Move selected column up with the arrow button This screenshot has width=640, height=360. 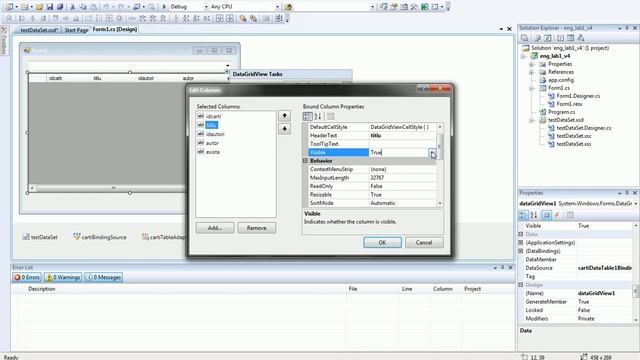click(x=284, y=116)
